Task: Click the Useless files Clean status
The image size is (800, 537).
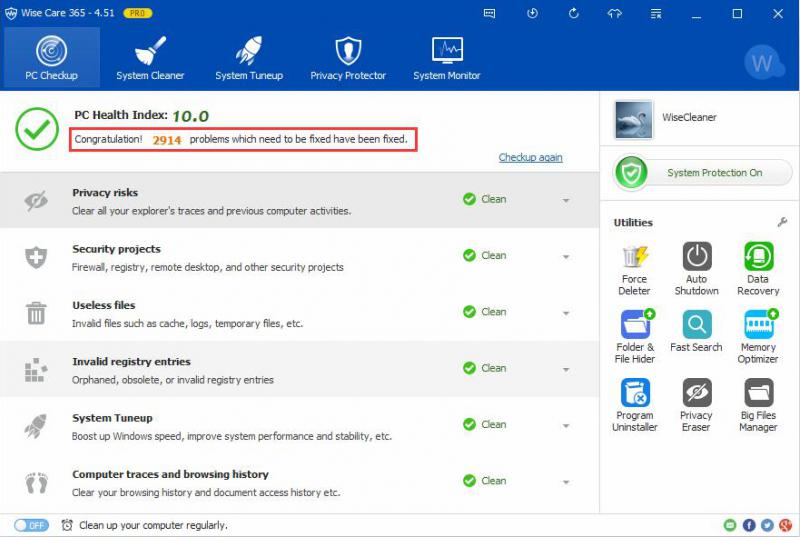Action: tap(485, 312)
